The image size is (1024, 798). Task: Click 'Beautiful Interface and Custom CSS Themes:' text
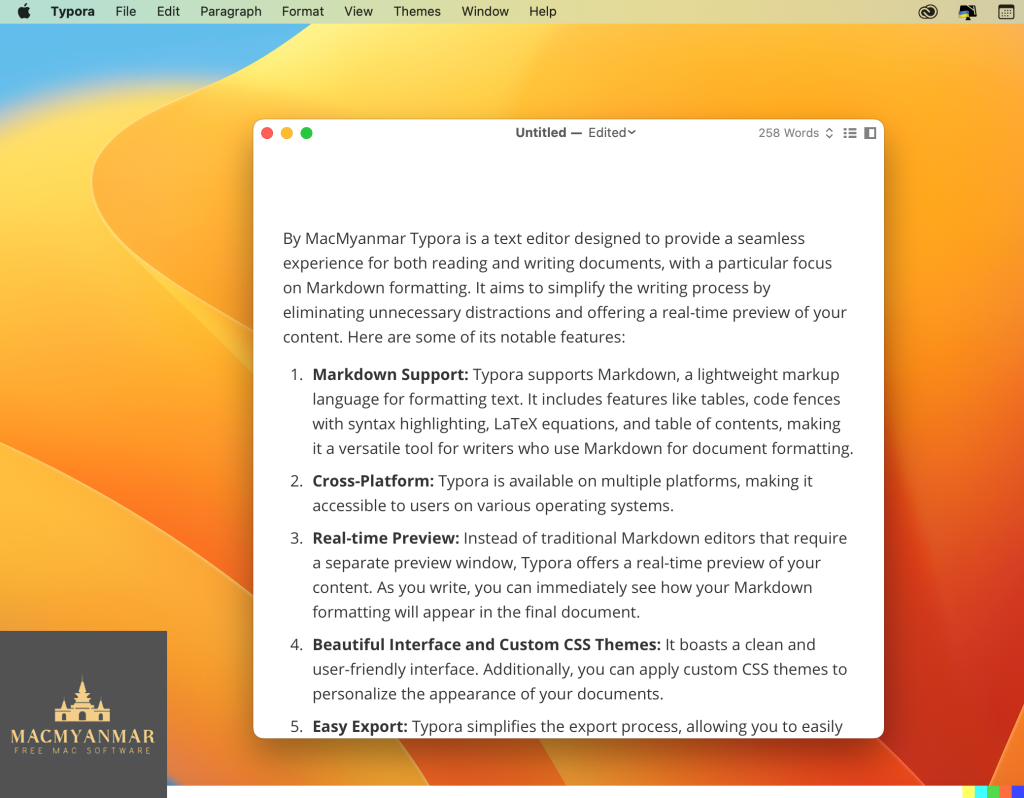point(487,645)
